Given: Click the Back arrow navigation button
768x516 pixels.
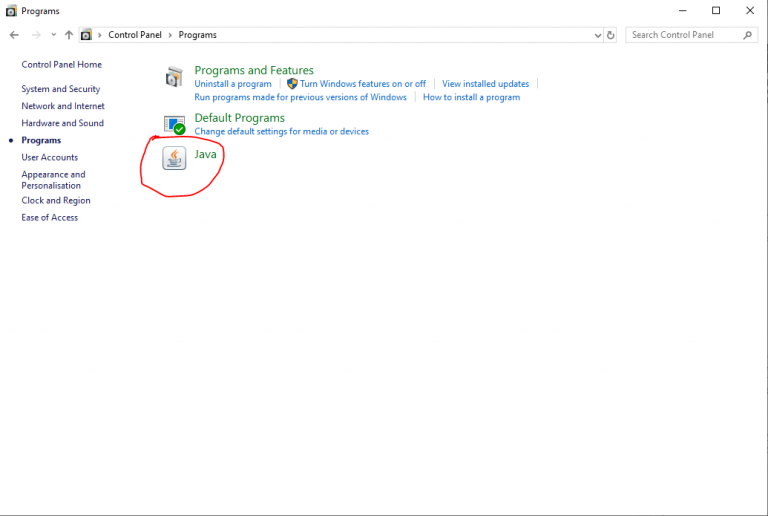Looking at the screenshot, I should [x=14, y=35].
